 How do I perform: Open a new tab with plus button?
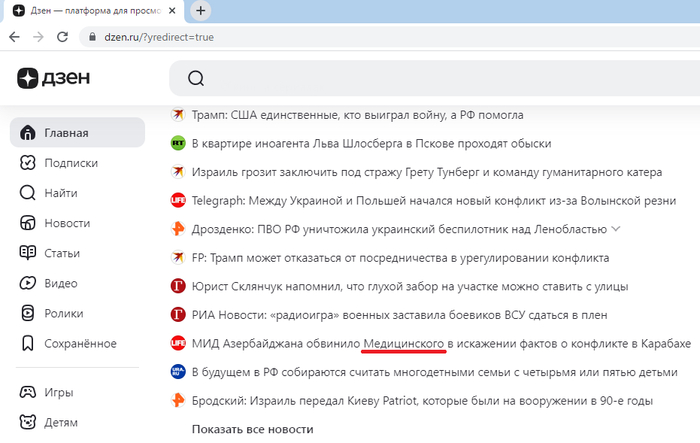pos(200,11)
